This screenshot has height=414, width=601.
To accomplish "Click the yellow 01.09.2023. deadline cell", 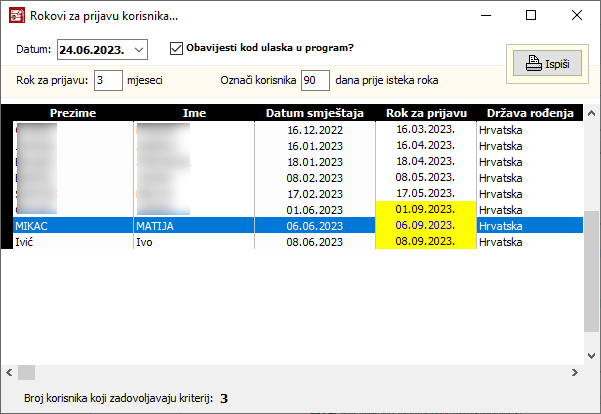I will (x=425, y=210).
